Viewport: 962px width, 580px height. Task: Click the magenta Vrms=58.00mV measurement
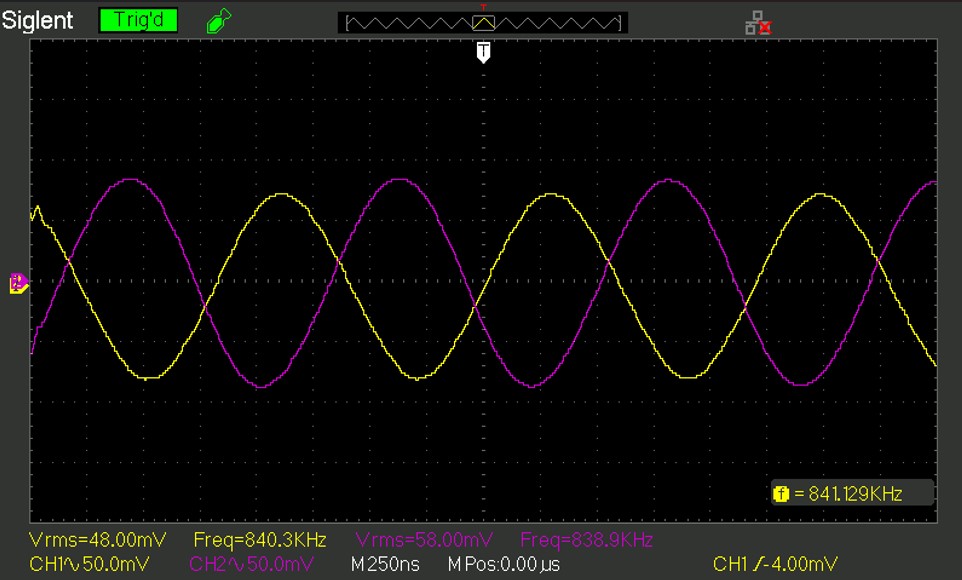(x=424, y=540)
